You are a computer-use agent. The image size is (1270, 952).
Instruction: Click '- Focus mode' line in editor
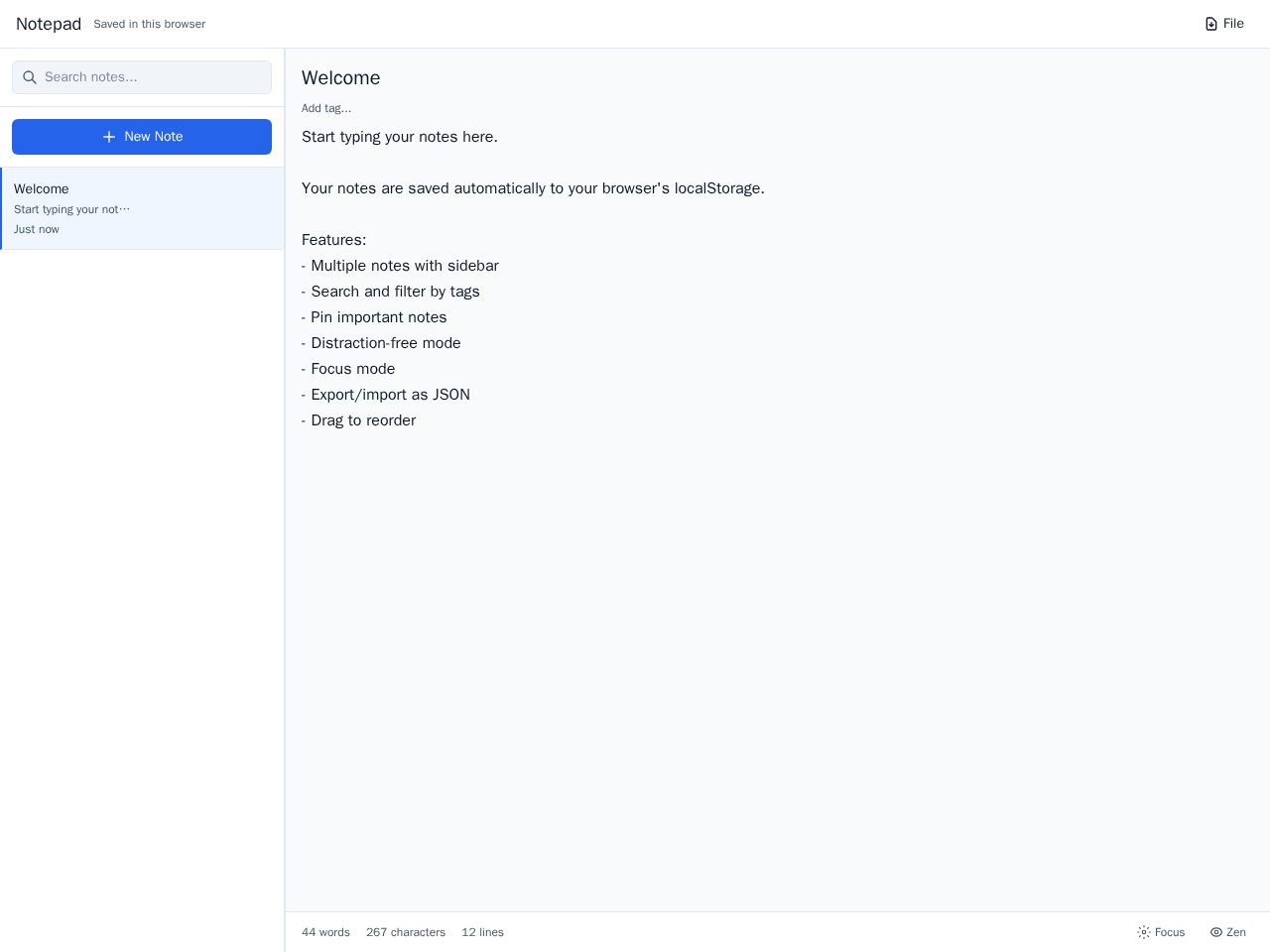tap(348, 369)
